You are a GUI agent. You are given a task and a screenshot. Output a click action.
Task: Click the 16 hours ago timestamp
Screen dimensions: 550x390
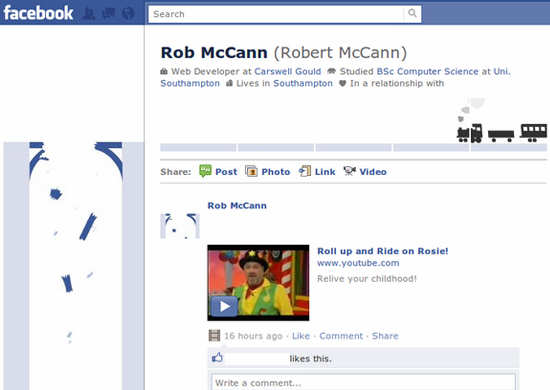pos(253,336)
